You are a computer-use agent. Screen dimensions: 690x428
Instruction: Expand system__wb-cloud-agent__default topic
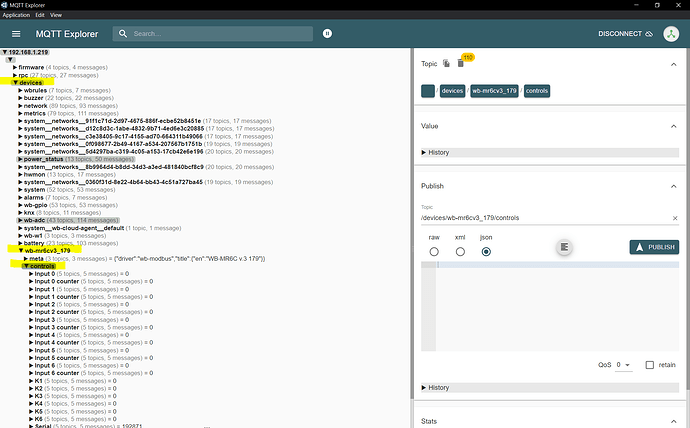[x=20, y=228]
